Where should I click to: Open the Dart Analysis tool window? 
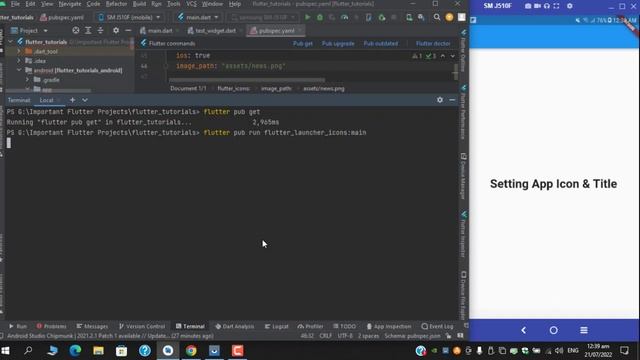pos(235,326)
